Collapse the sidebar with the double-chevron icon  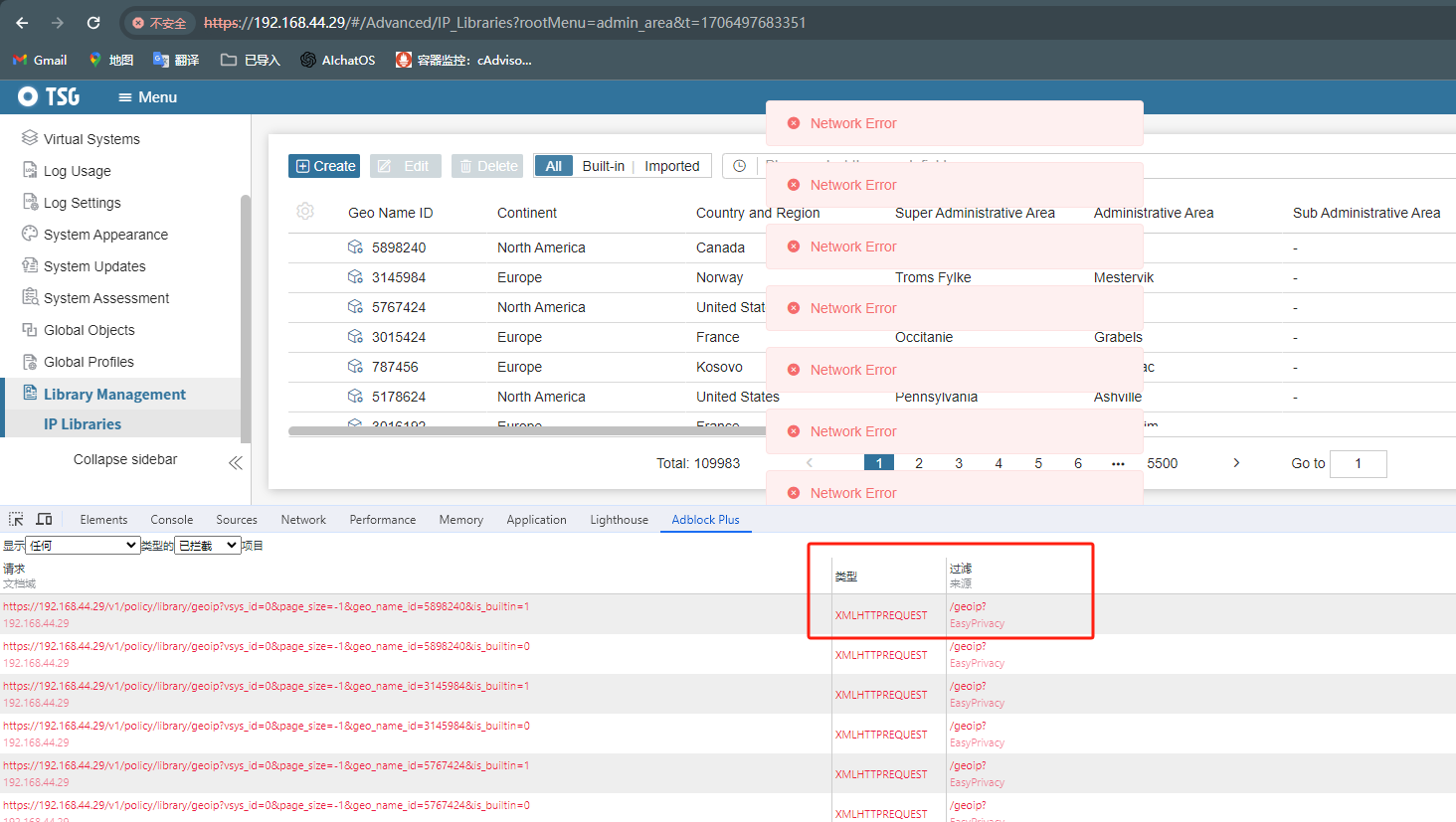click(x=236, y=462)
